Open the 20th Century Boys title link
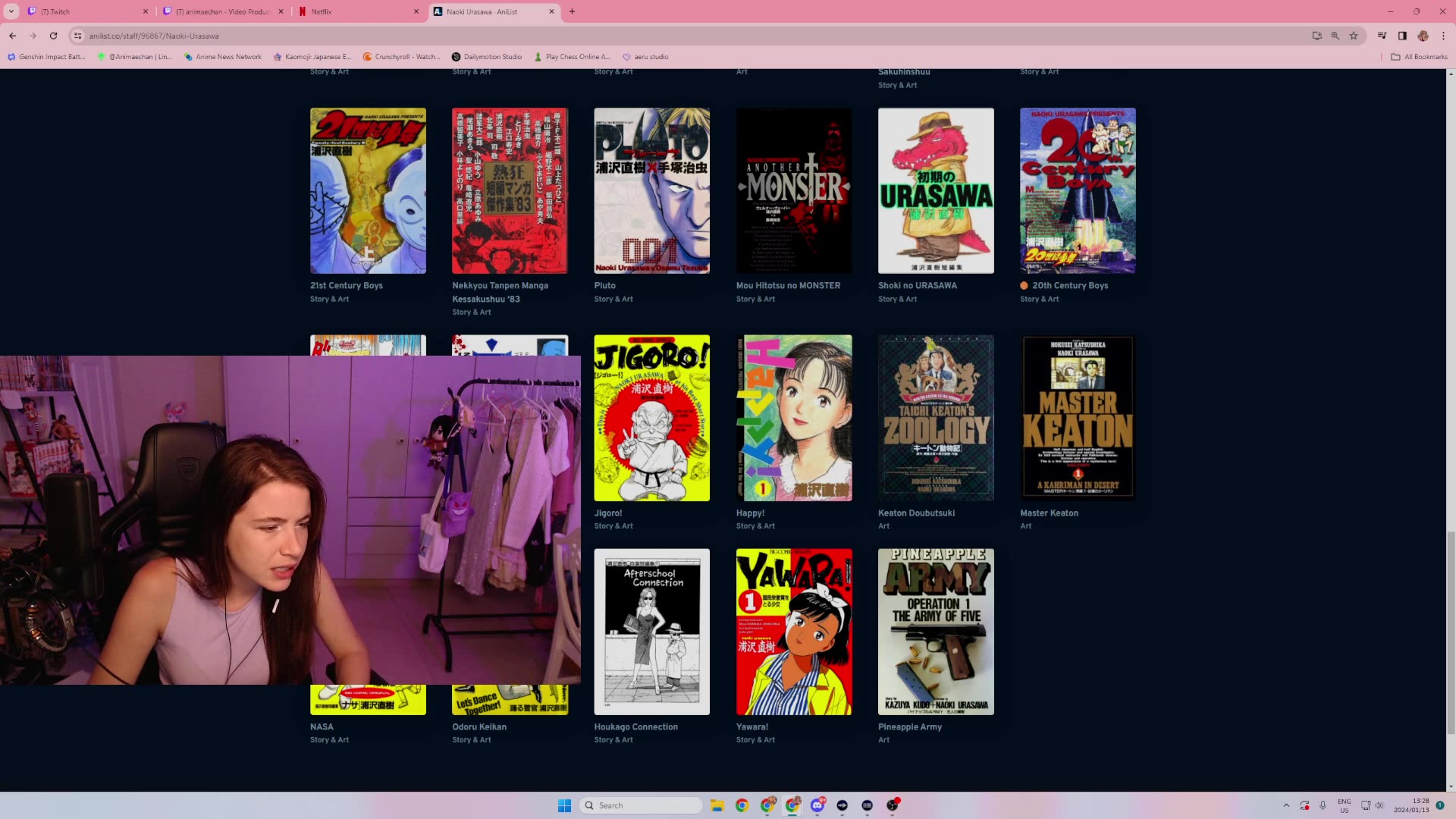 point(1069,286)
